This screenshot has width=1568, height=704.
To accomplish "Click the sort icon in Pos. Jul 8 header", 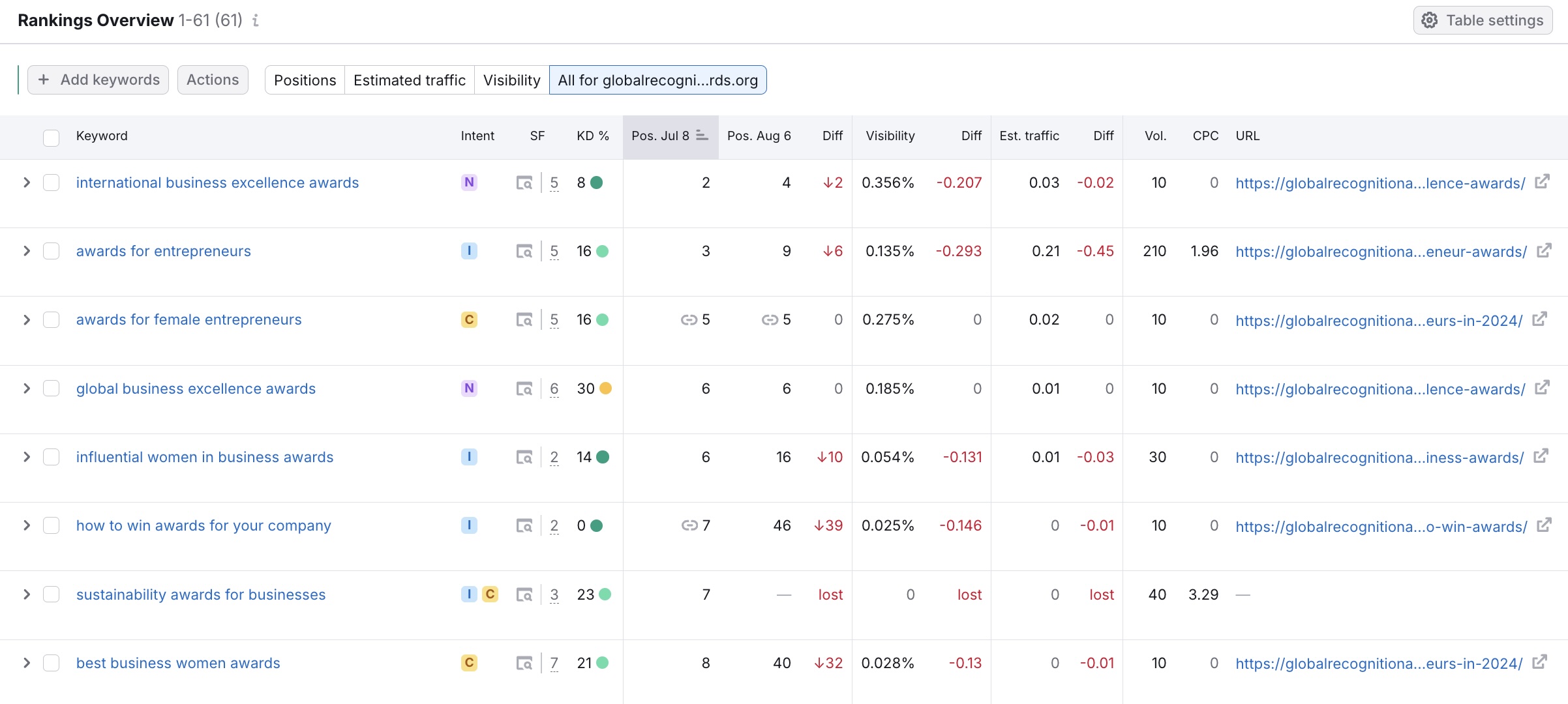I will (702, 136).
